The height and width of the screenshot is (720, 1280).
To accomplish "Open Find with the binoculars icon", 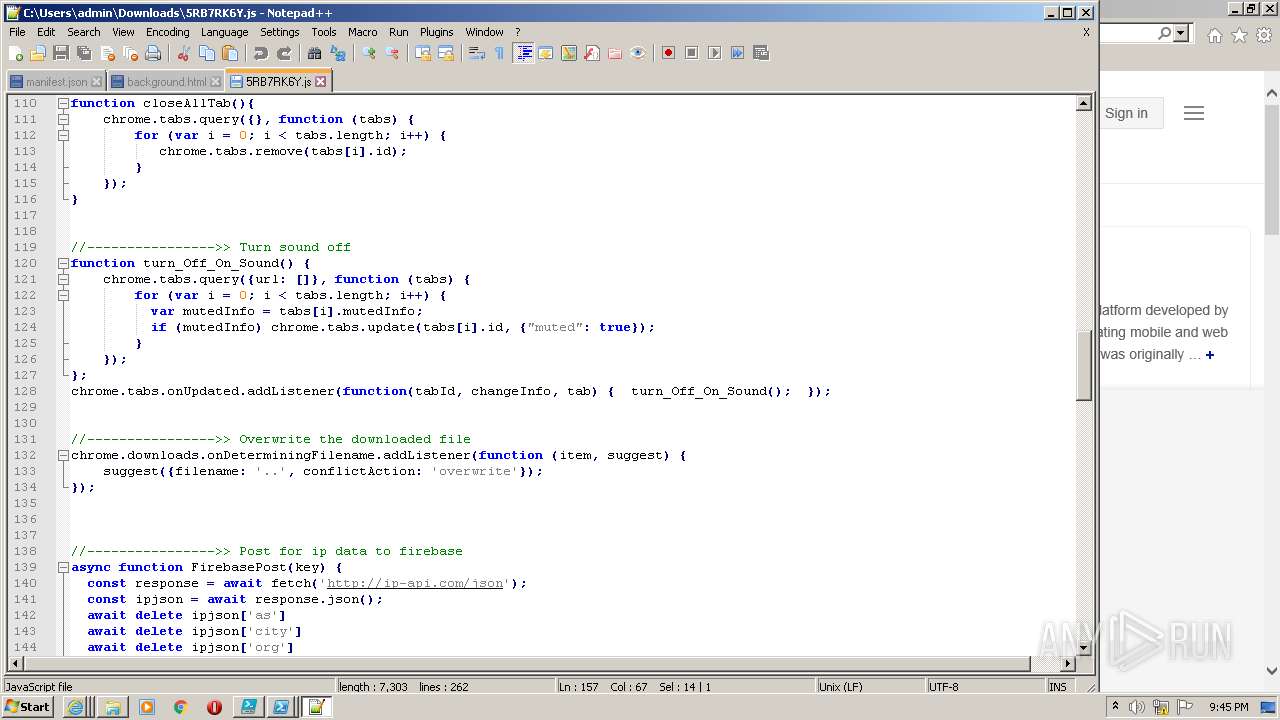I will (x=315, y=53).
